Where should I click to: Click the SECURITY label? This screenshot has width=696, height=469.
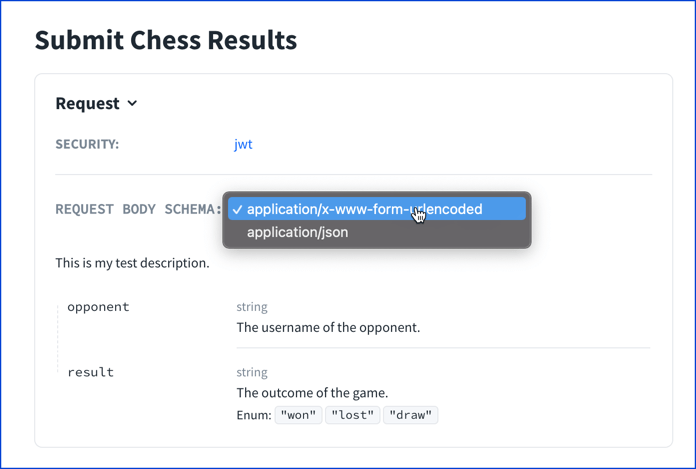[x=87, y=144]
